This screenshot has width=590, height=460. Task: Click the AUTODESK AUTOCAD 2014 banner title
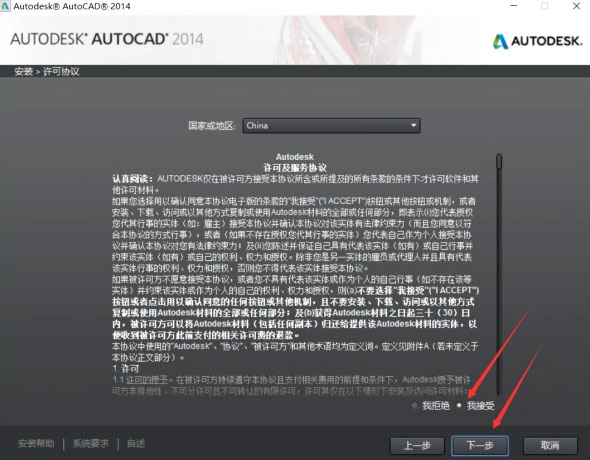[107, 39]
